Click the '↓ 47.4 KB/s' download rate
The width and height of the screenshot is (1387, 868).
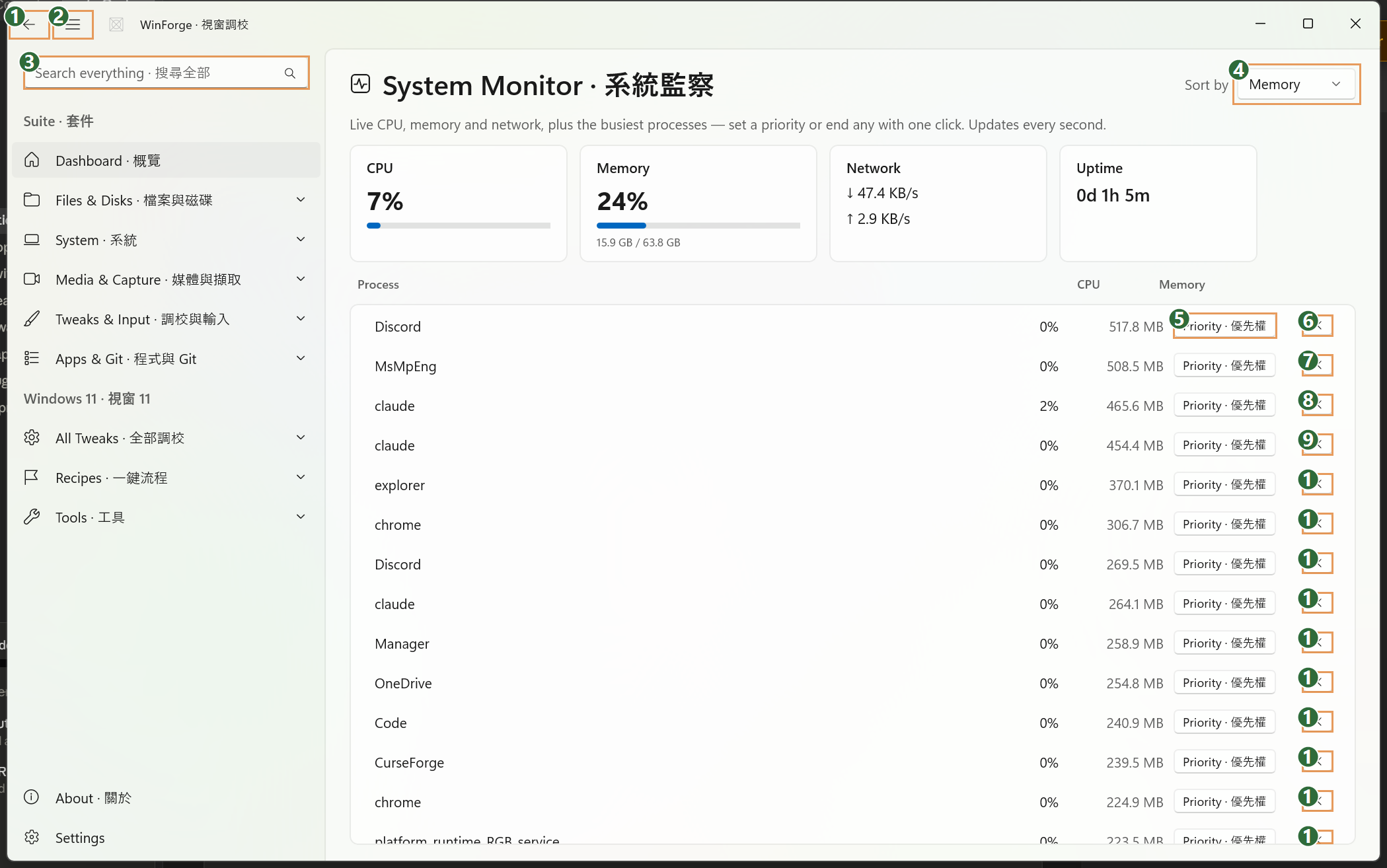tap(882, 194)
